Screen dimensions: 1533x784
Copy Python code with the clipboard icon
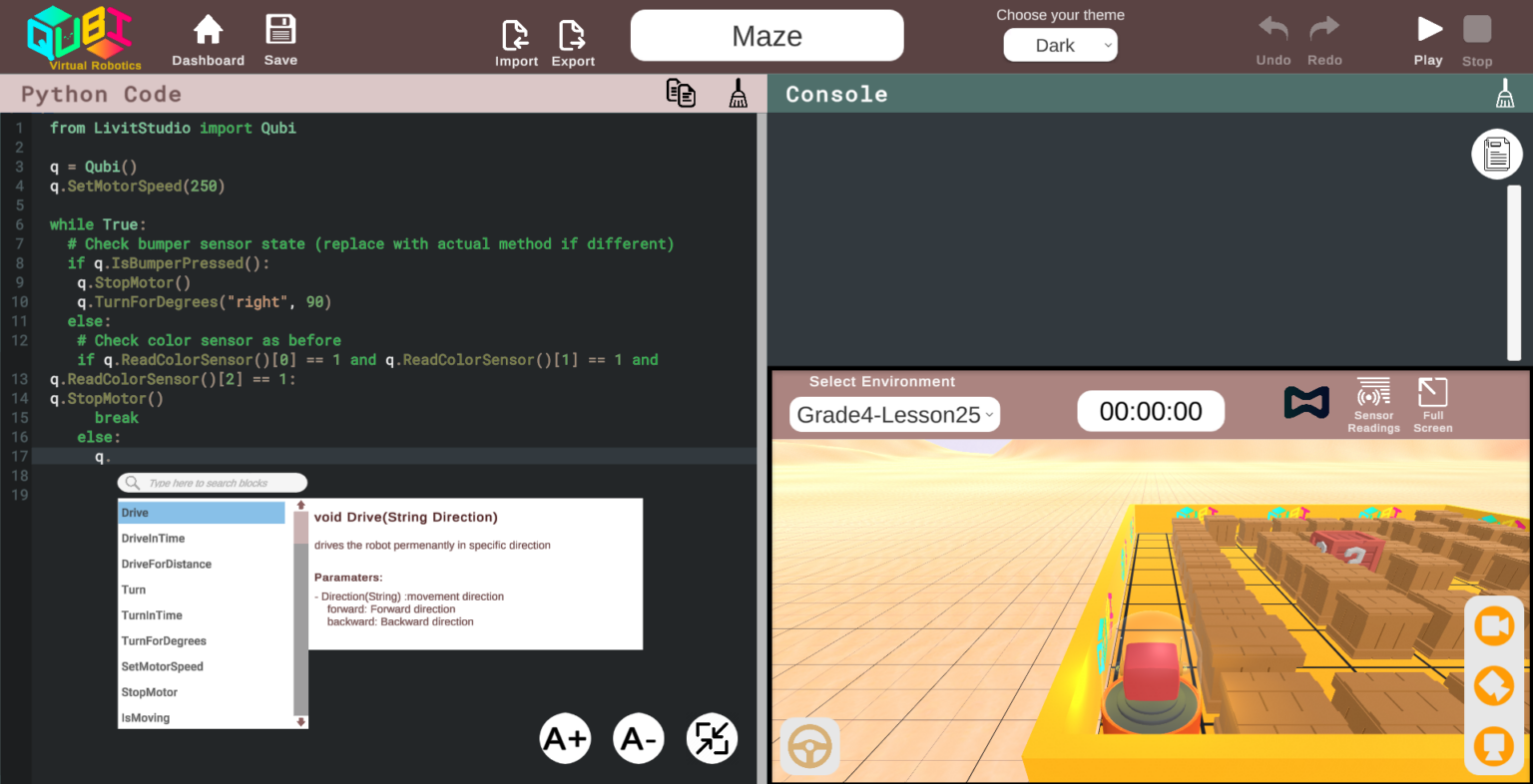[681, 94]
